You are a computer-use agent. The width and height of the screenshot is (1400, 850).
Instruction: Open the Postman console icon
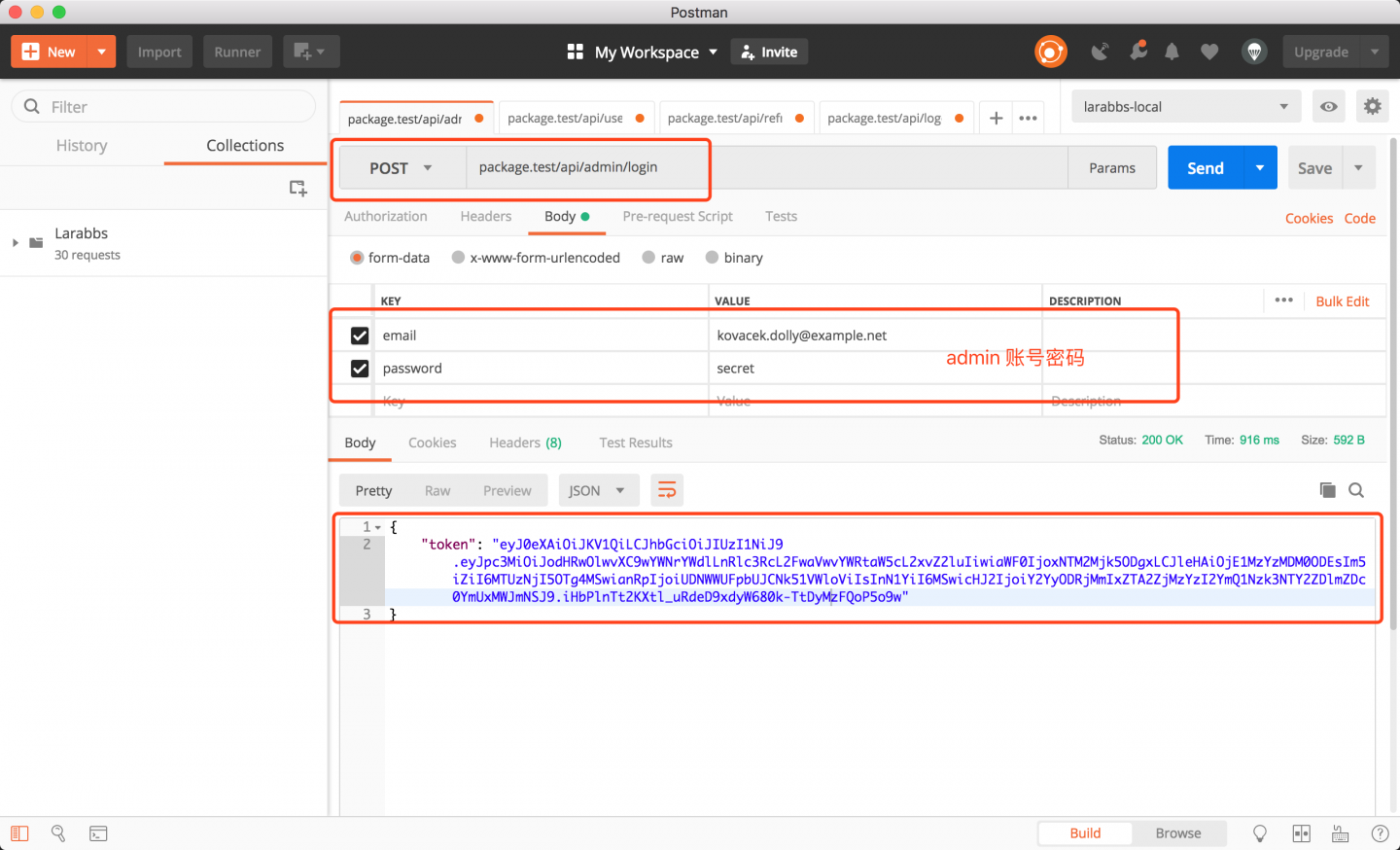pos(98,833)
